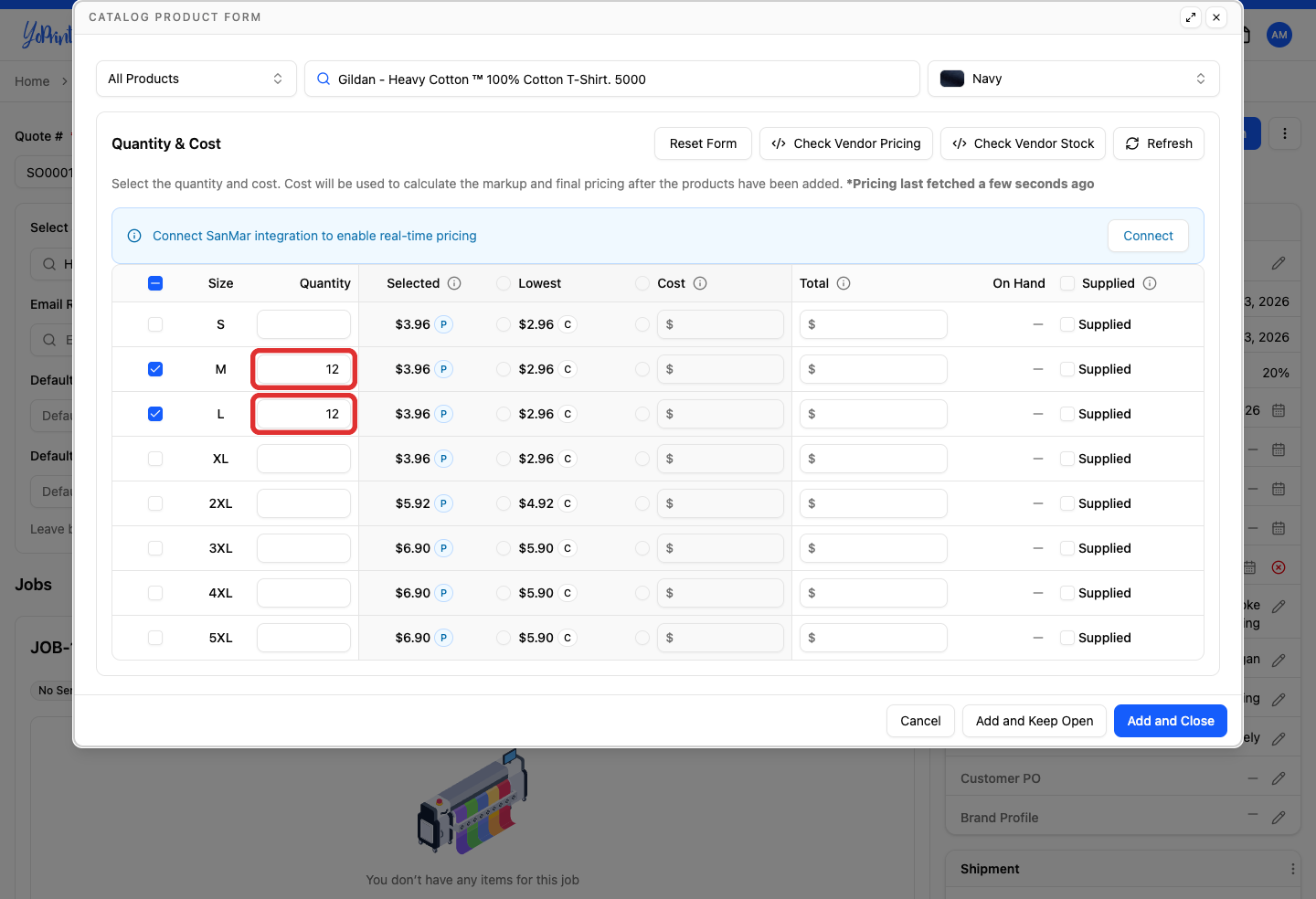The image size is (1316, 899).
Task: Click the product search field
Action: pyautogui.click(x=612, y=79)
